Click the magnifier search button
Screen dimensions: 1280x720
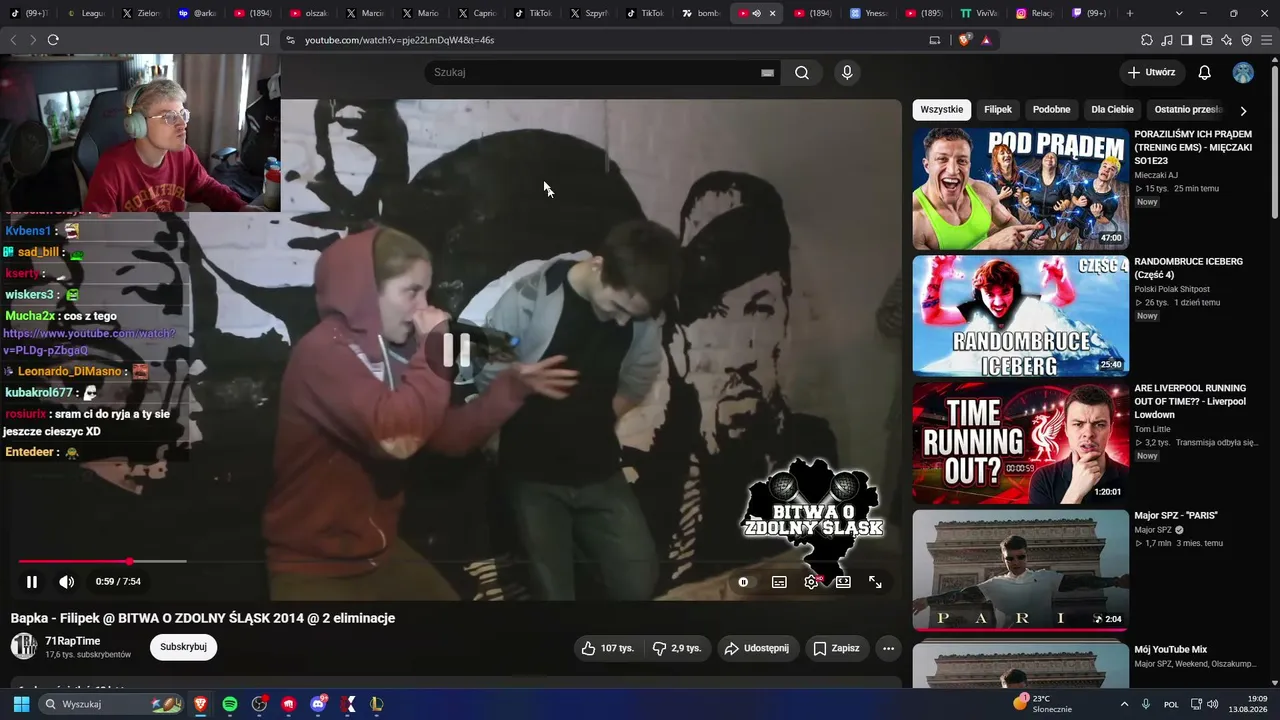point(802,72)
